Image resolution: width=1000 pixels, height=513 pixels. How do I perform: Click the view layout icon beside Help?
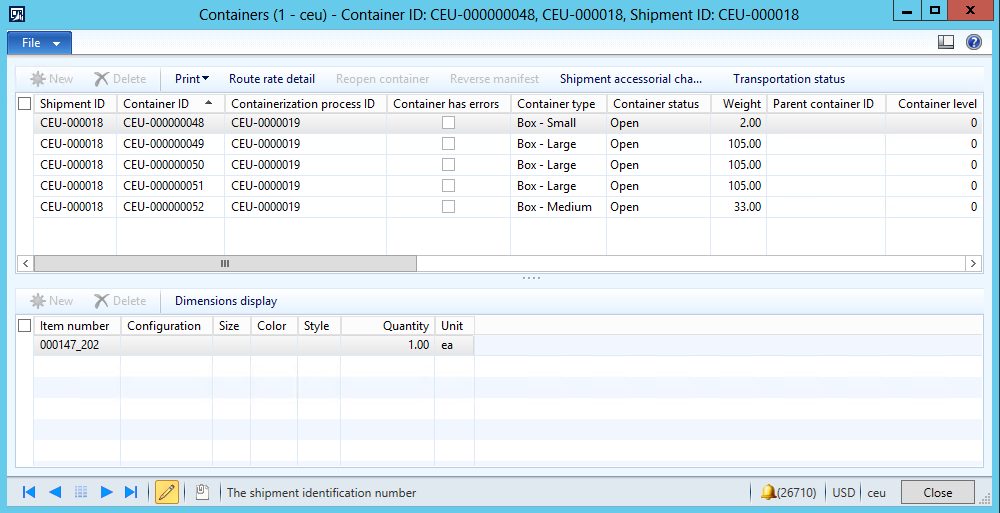coord(946,42)
